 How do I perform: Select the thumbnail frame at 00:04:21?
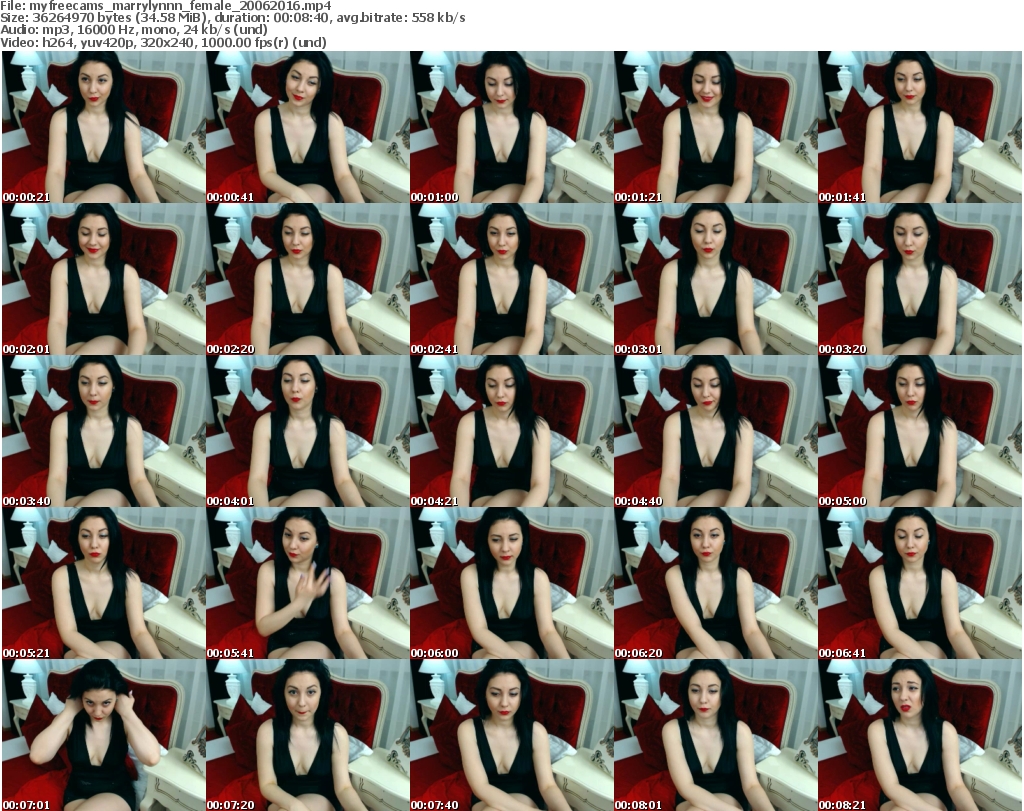click(x=511, y=431)
